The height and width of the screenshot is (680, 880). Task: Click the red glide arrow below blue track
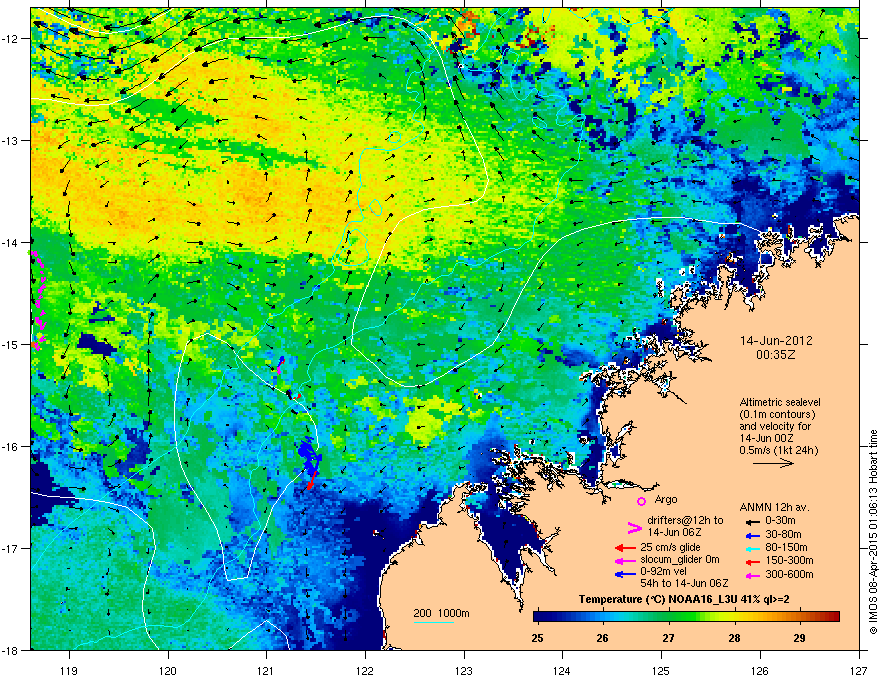tap(312, 481)
